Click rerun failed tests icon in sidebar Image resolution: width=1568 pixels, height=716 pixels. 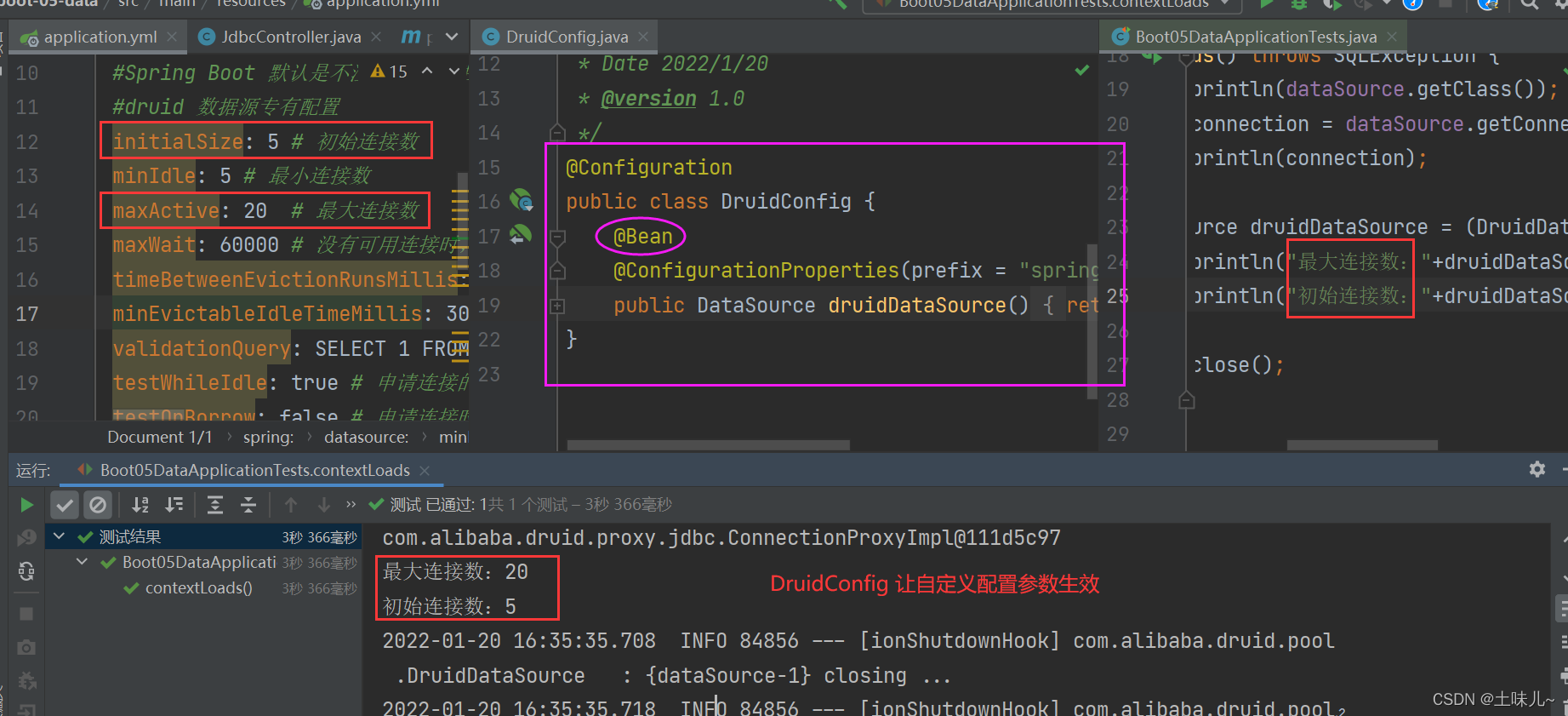26,537
